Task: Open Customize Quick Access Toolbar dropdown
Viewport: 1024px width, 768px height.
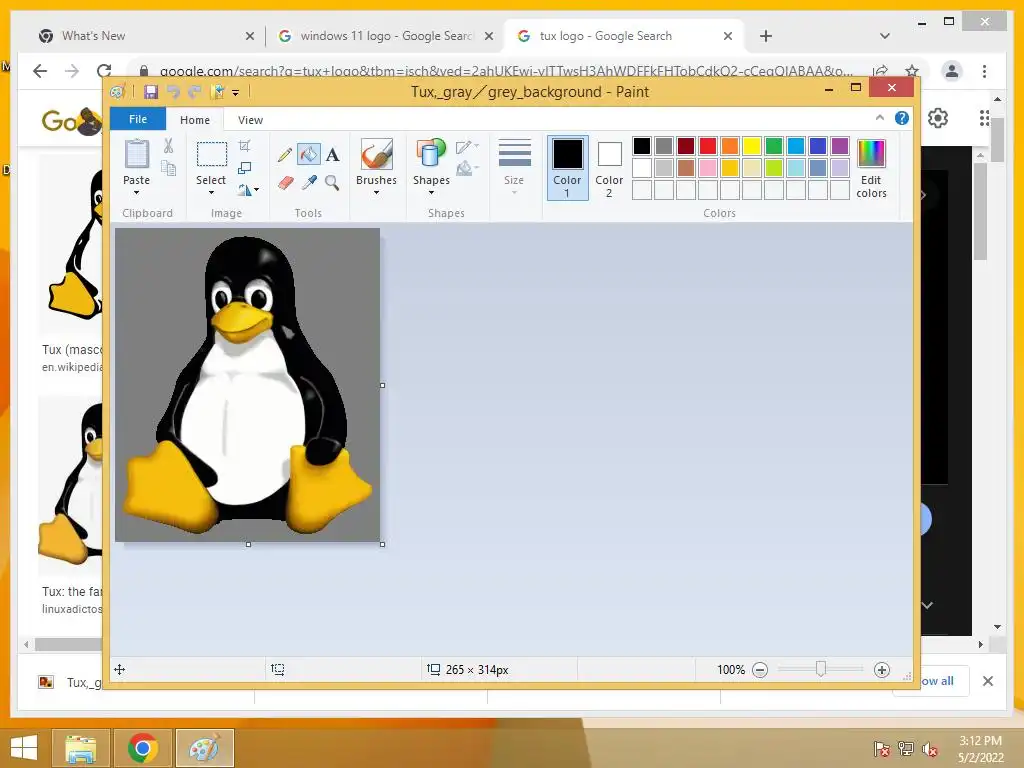Action: click(235, 93)
